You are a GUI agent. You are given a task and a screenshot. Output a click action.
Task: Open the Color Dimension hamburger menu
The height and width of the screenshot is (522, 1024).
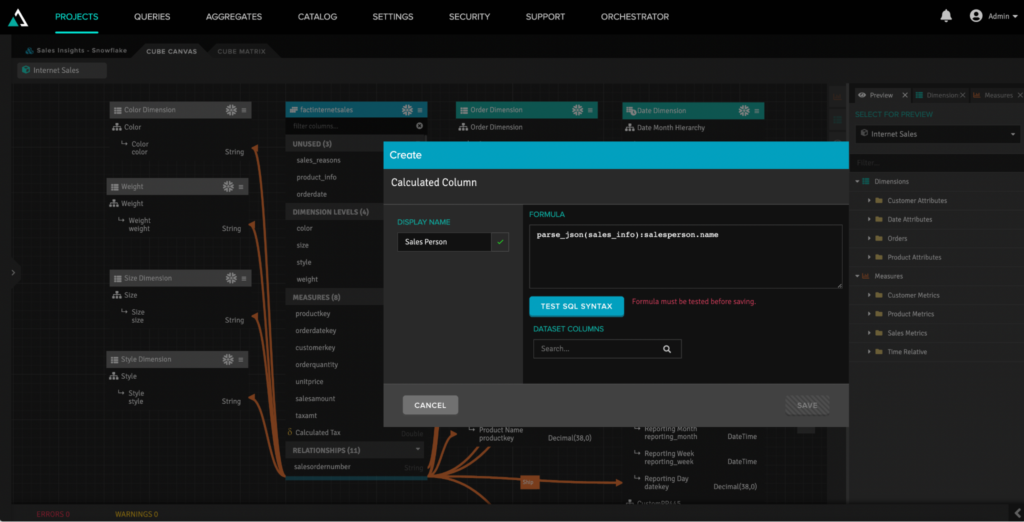point(244,110)
